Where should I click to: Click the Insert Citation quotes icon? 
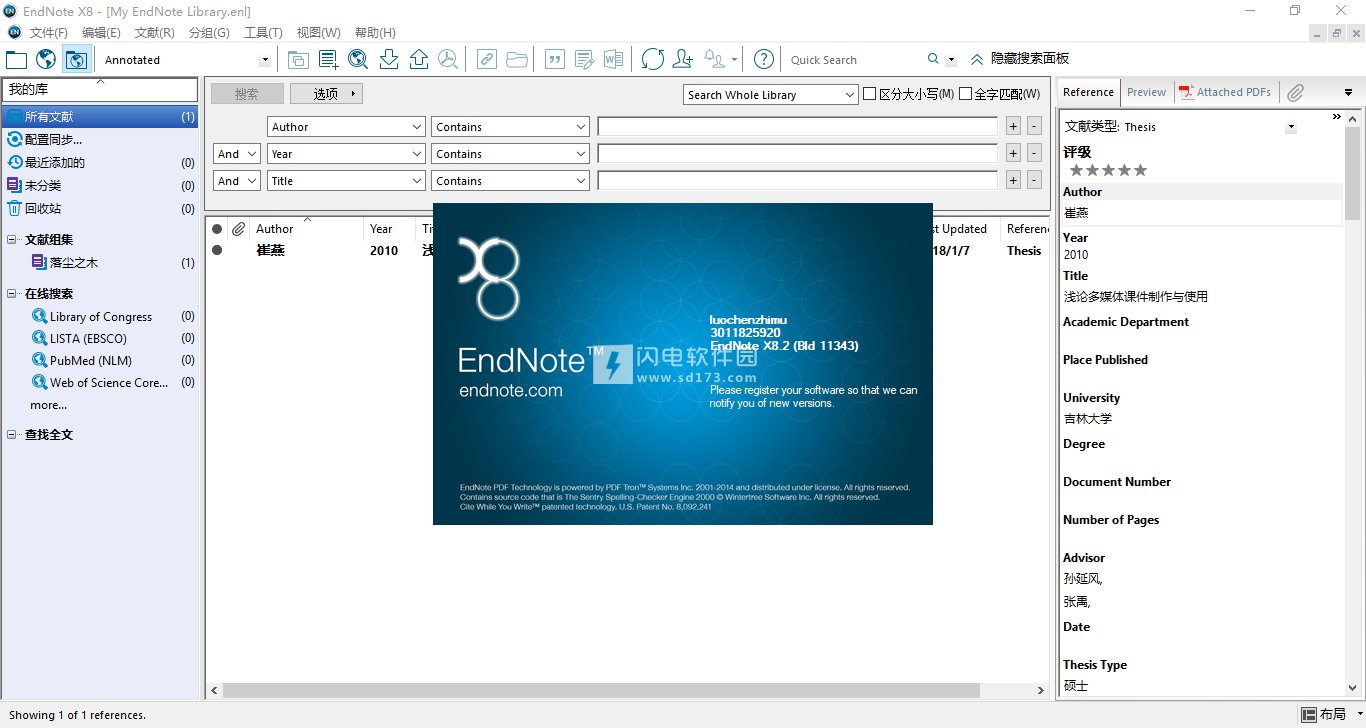click(x=554, y=59)
